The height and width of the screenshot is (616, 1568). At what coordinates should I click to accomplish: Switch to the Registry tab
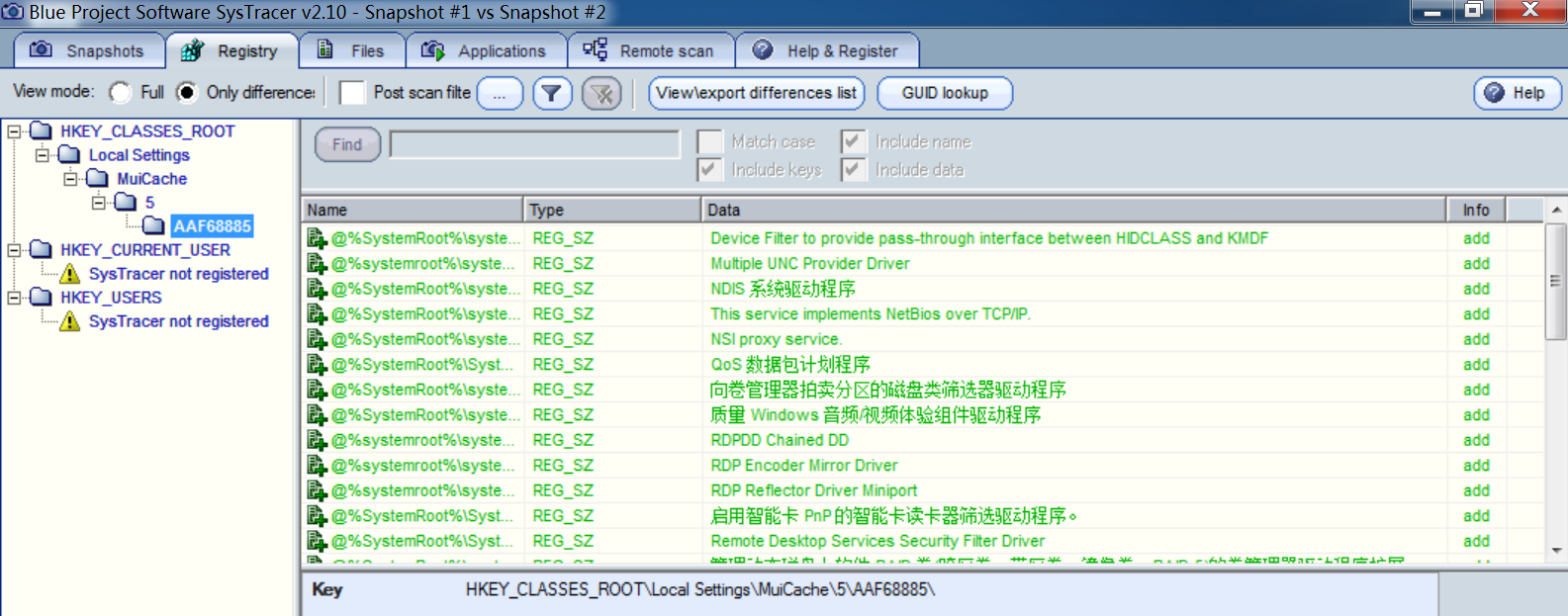click(x=231, y=50)
